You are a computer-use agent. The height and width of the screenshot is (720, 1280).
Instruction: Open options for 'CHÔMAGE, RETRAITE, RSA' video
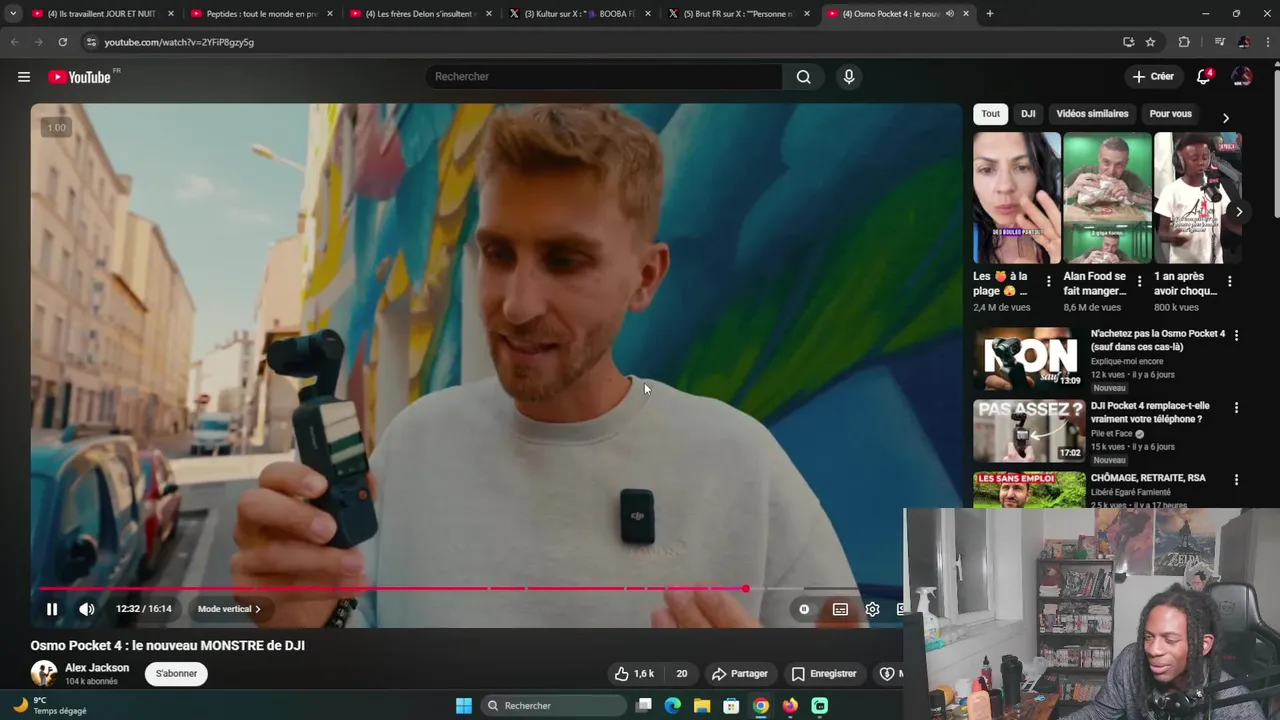[1236, 480]
